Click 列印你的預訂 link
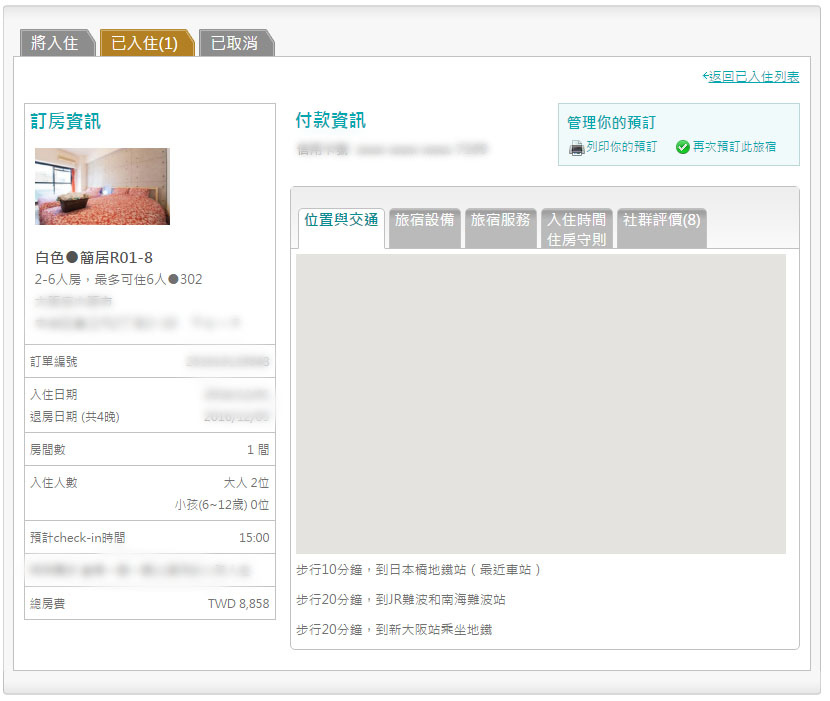 [621, 147]
